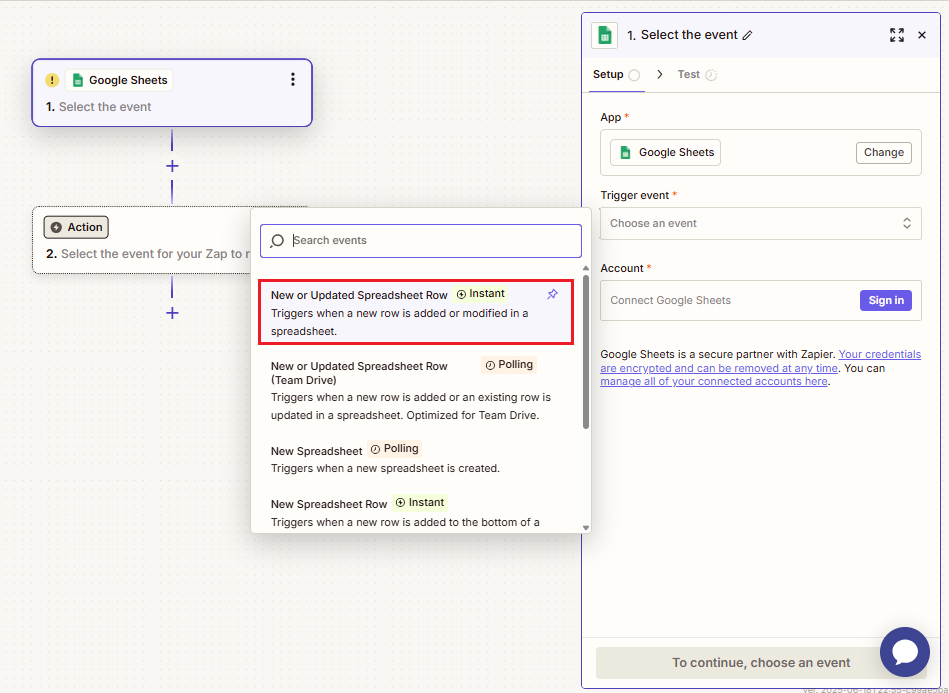Click the chevron between Setup and Test
The height and width of the screenshot is (693, 949).
660,74
